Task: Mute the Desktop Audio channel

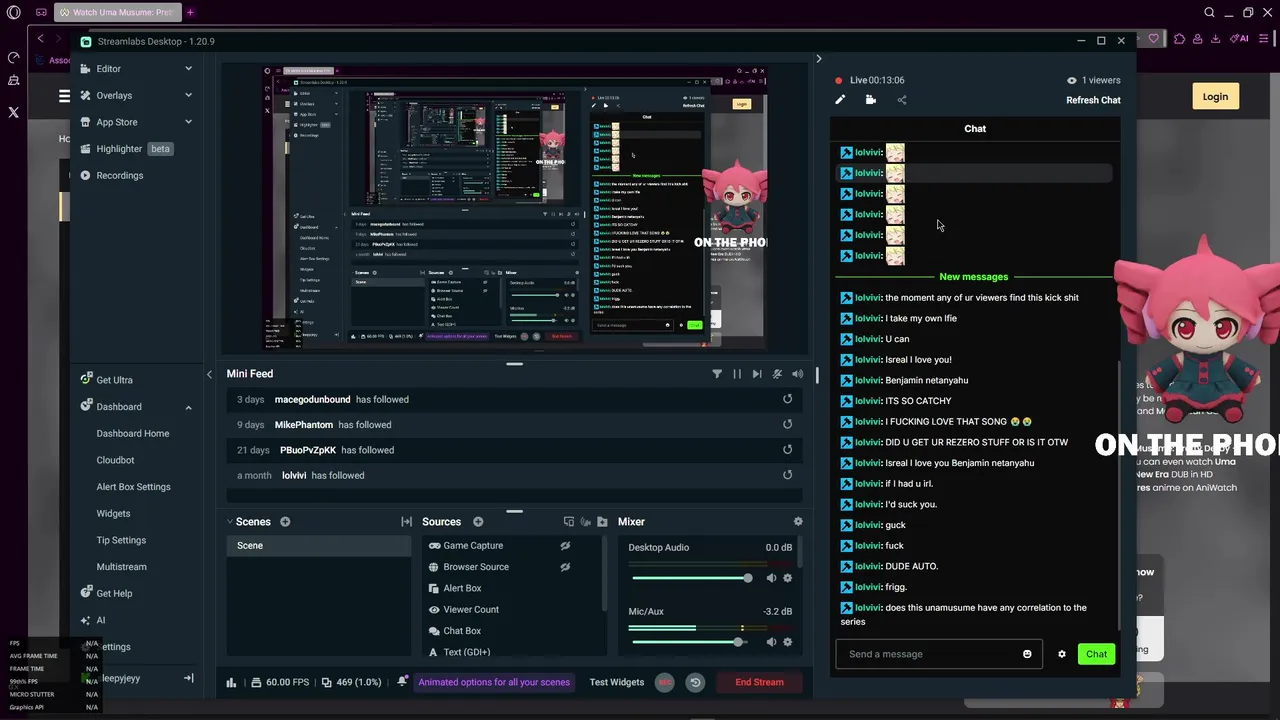Action: 771,578
